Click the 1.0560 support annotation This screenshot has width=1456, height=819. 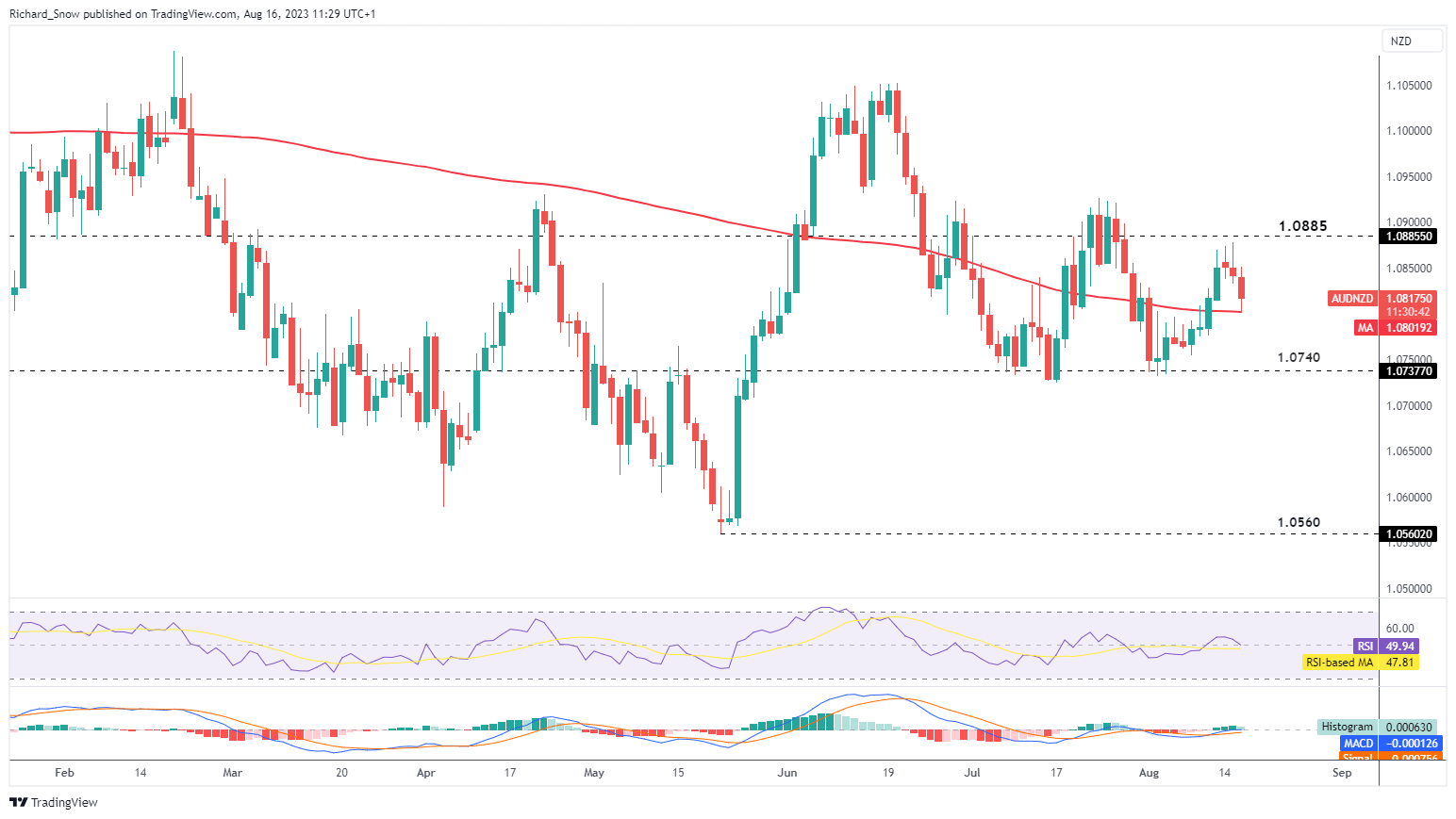1299,523
